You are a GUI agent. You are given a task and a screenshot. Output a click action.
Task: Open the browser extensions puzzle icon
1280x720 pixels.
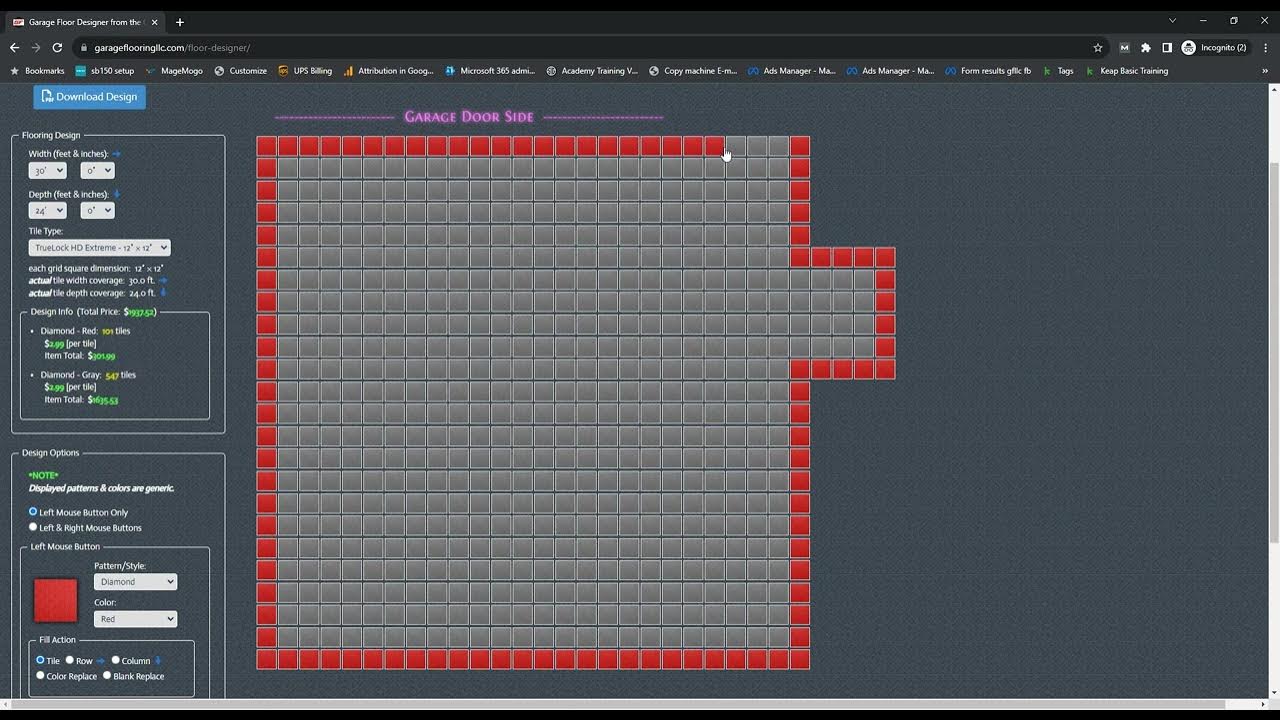[x=1146, y=47]
